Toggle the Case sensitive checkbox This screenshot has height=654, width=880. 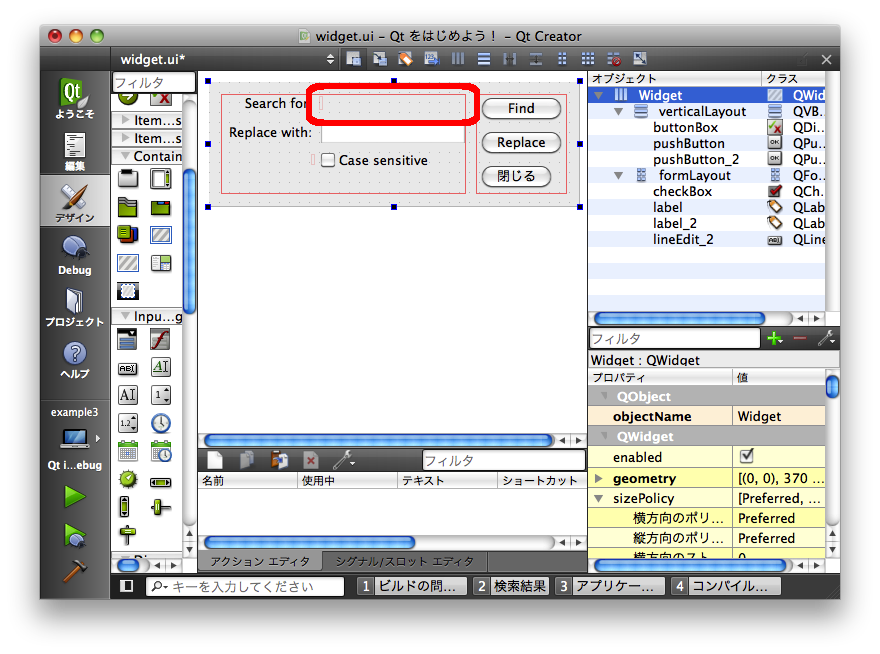coord(328,160)
